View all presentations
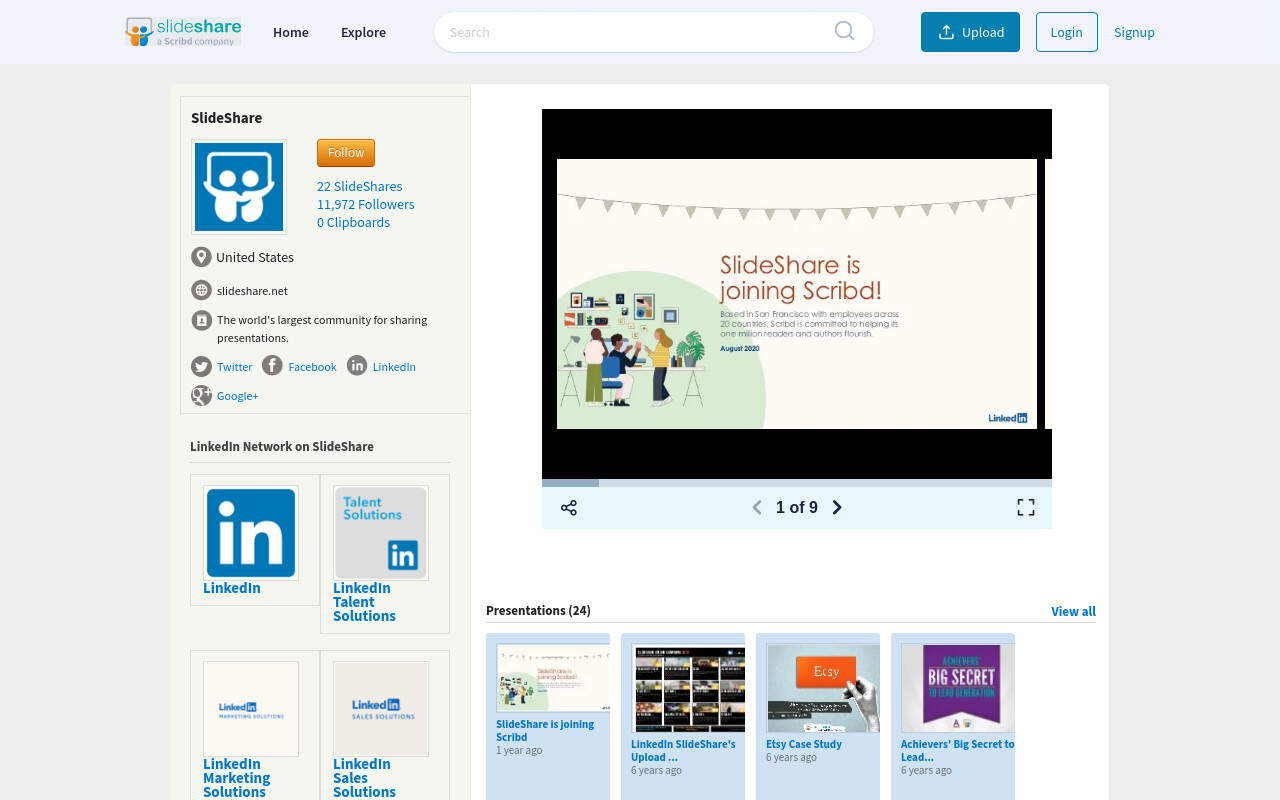Image resolution: width=1280 pixels, height=800 pixels. click(1073, 611)
